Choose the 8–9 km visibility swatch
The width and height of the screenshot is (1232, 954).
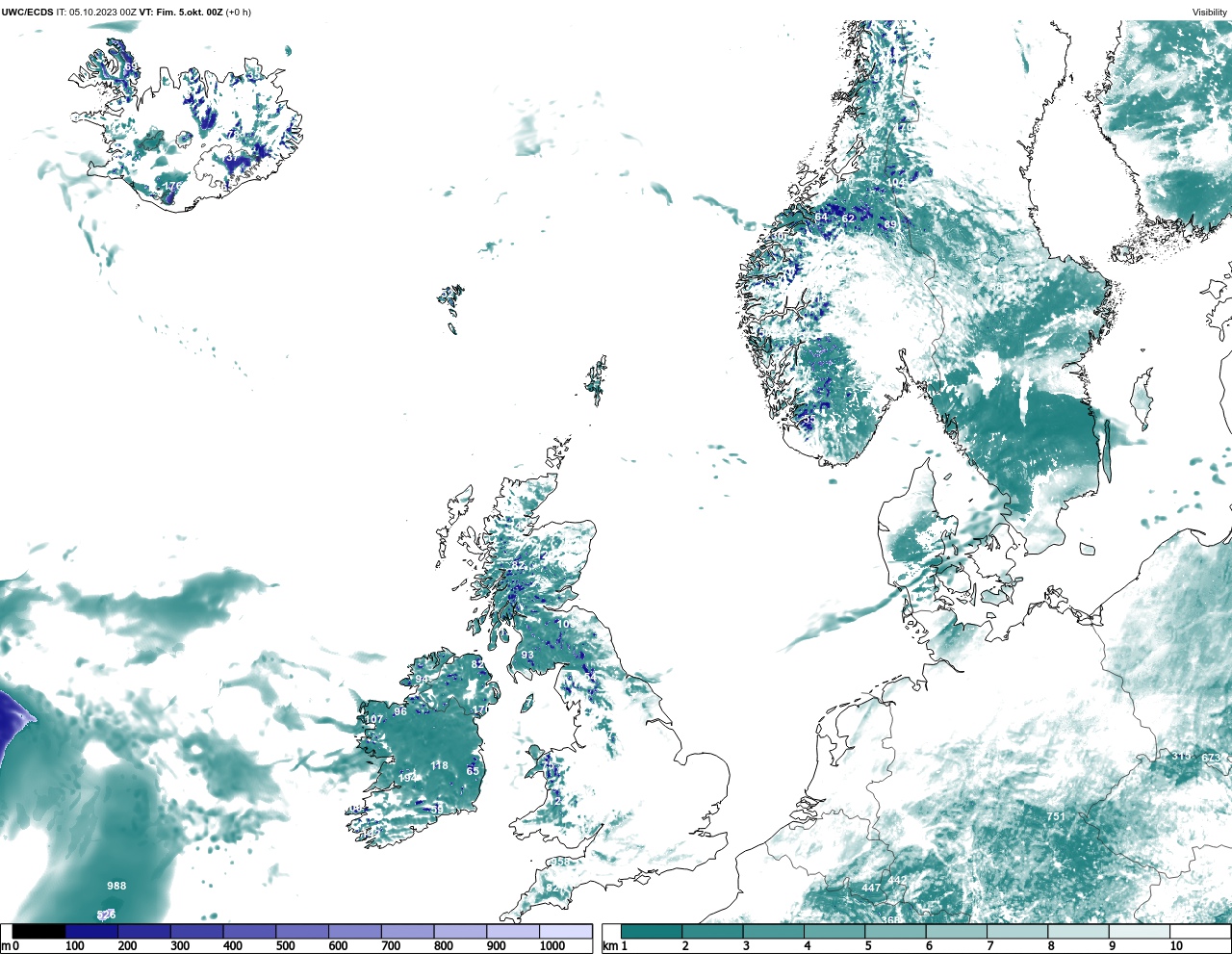(x=1078, y=932)
